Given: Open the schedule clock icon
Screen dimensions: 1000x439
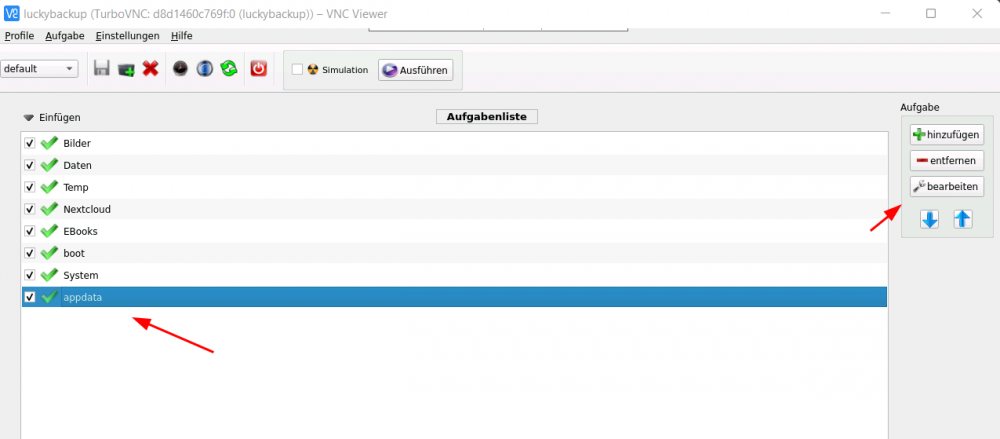Looking at the screenshot, I should click(x=180, y=68).
